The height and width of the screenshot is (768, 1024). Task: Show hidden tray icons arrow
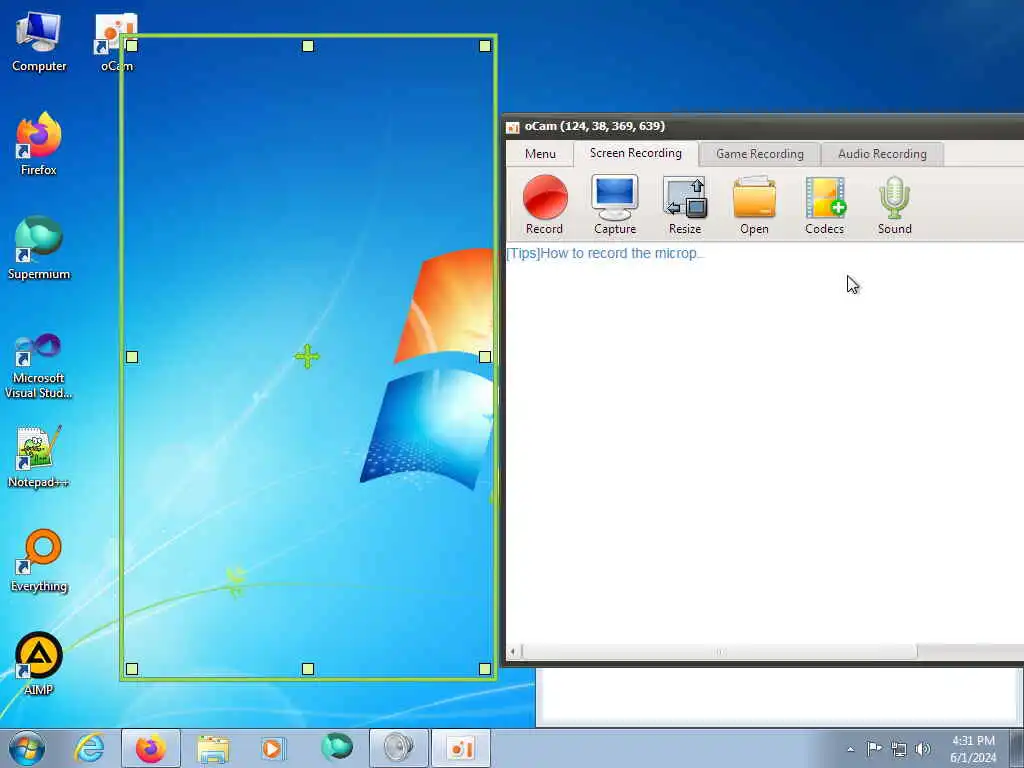click(x=850, y=749)
